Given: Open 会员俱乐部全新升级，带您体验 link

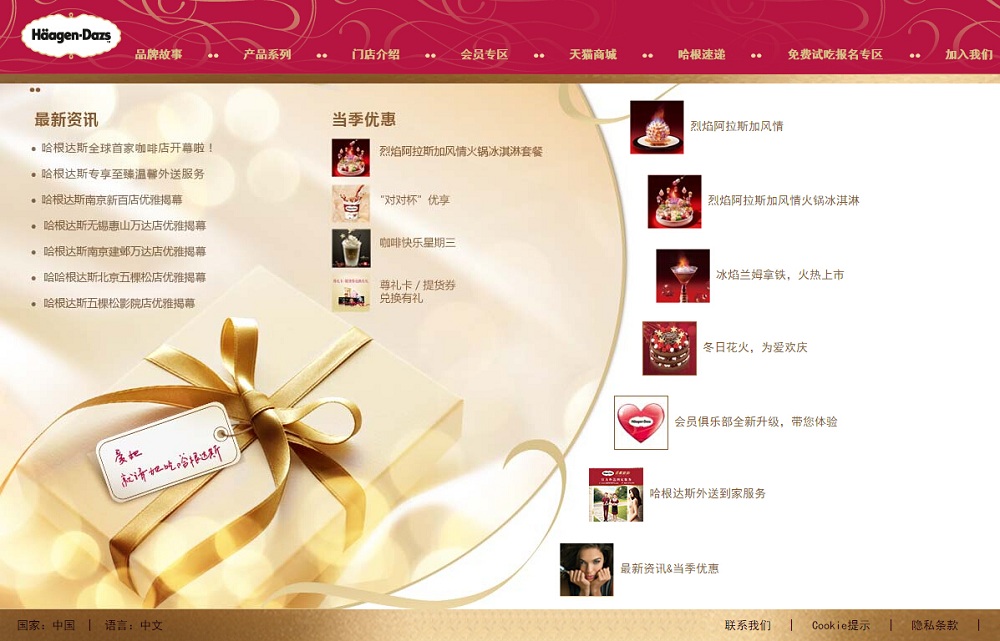Looking at the screenshot, I should (x=756, y=422).
